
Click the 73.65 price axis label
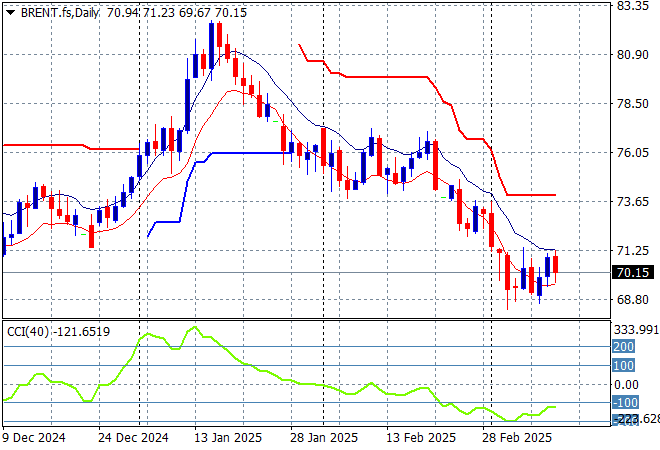pos(633,202)
